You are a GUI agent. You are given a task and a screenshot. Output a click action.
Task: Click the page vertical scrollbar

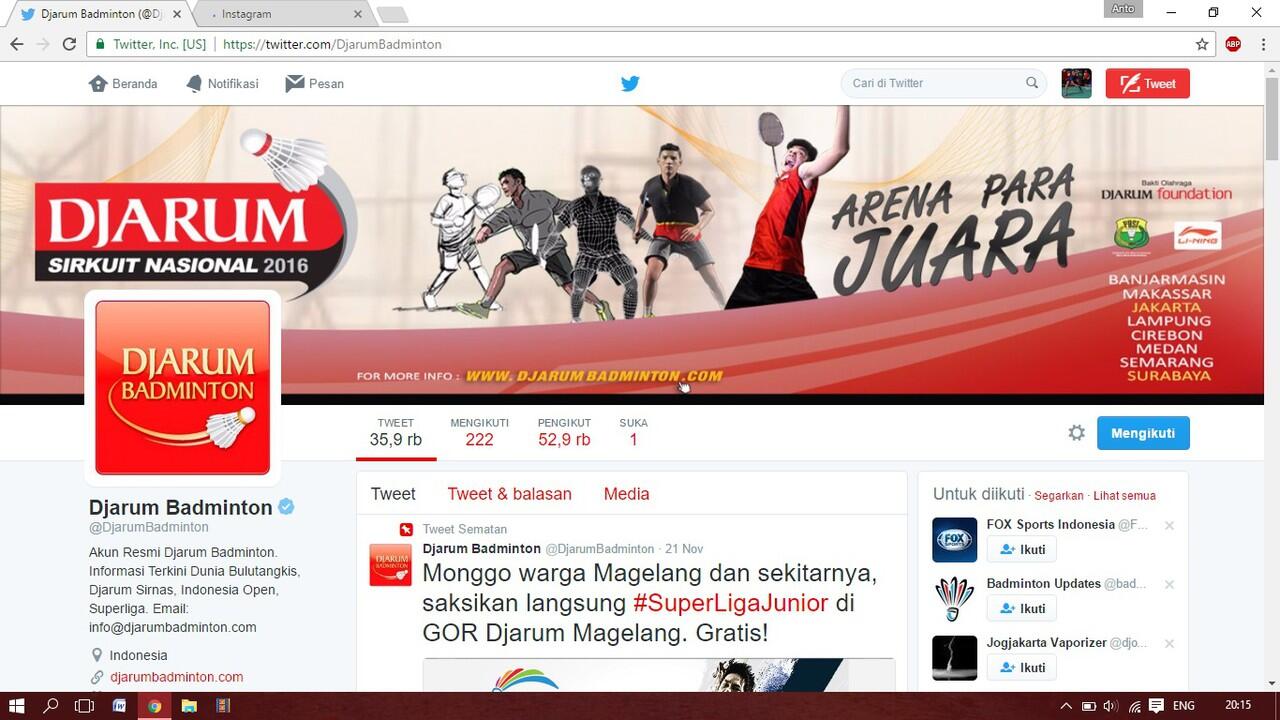pos(1272,120)
